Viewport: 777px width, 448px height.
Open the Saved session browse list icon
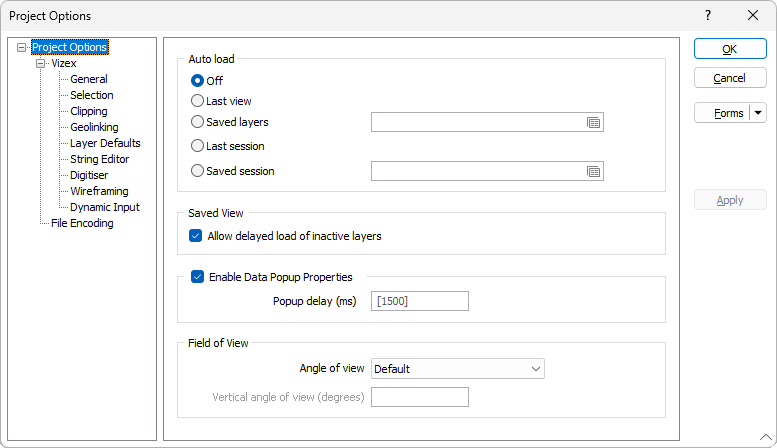[x=593, y=171]
